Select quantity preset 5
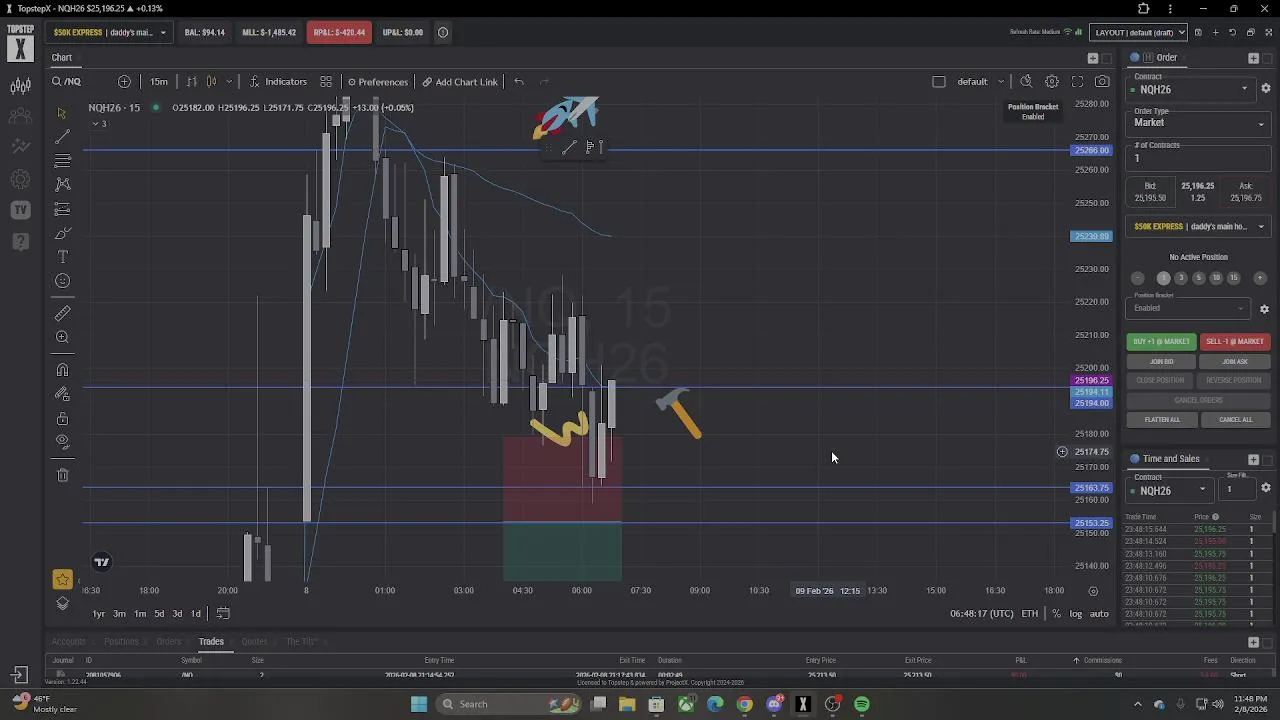Screen dimensions: 1280x720 1198,278
